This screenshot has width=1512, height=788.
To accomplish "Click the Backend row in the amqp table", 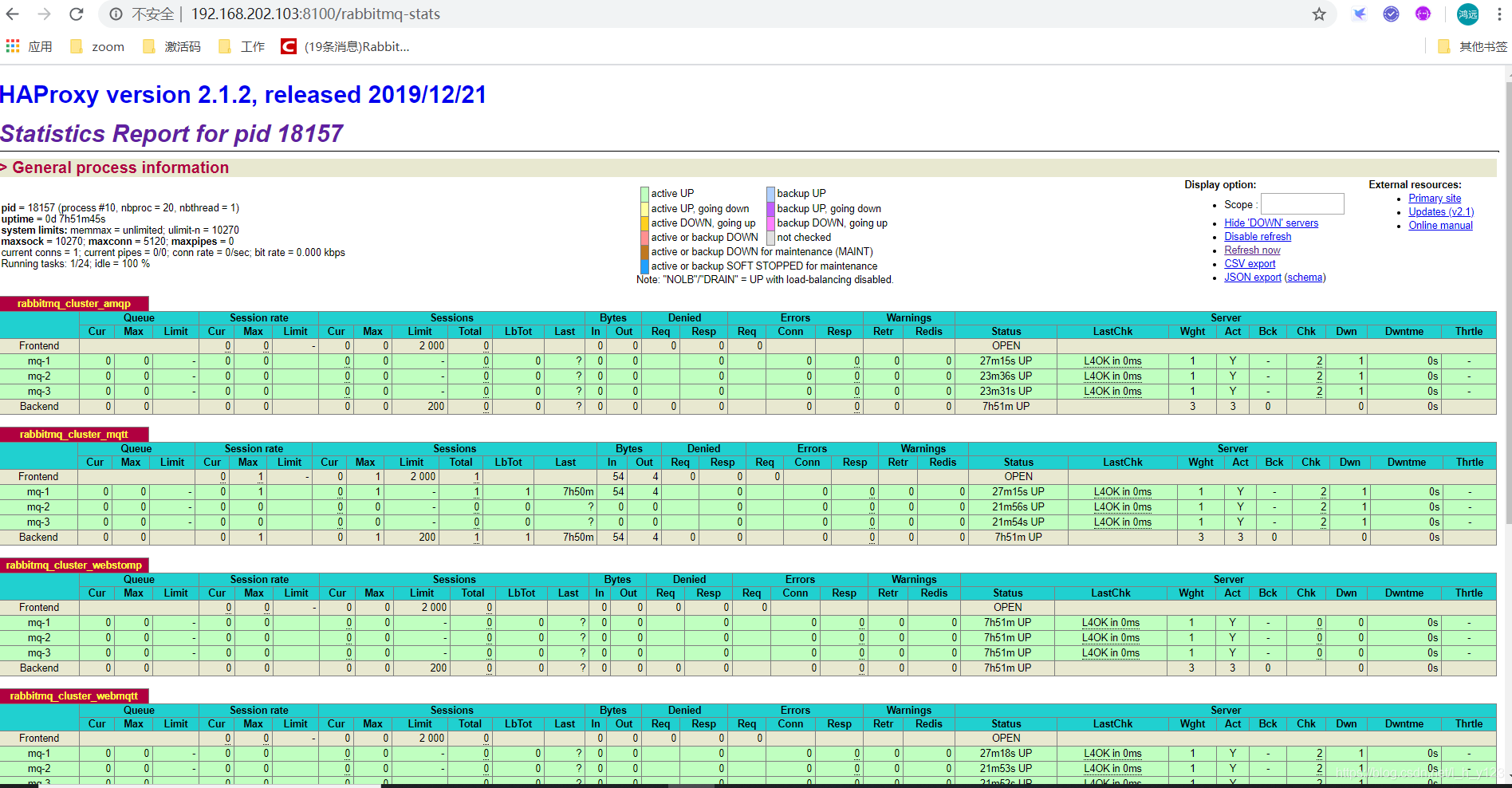I will tap(748, 407).
